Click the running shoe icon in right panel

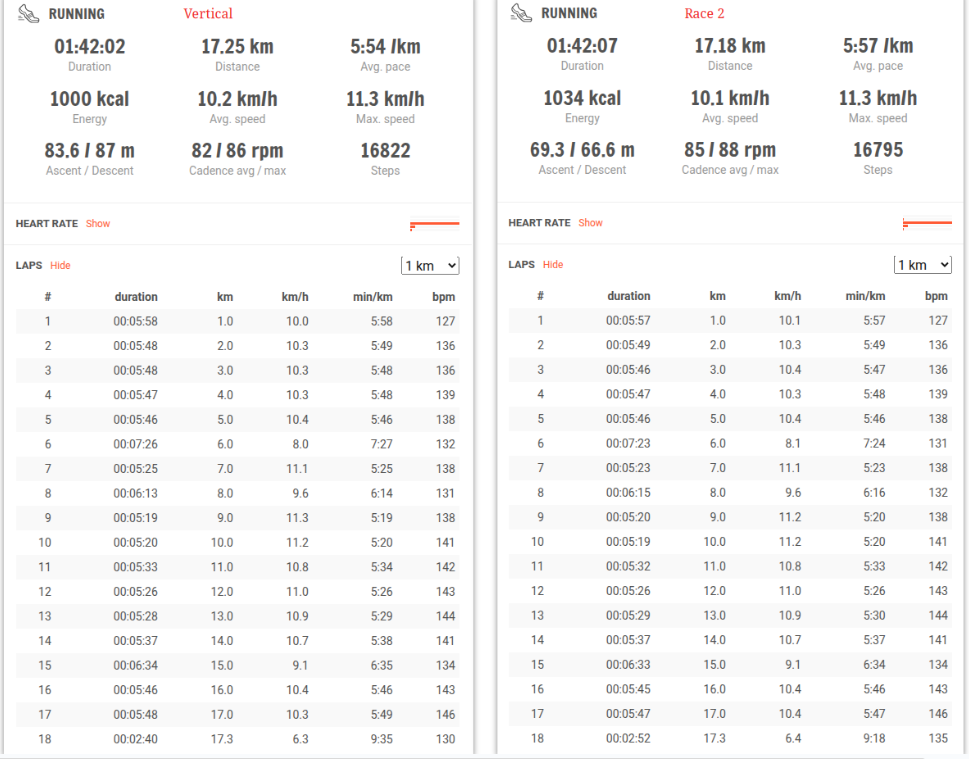point(521,13)
